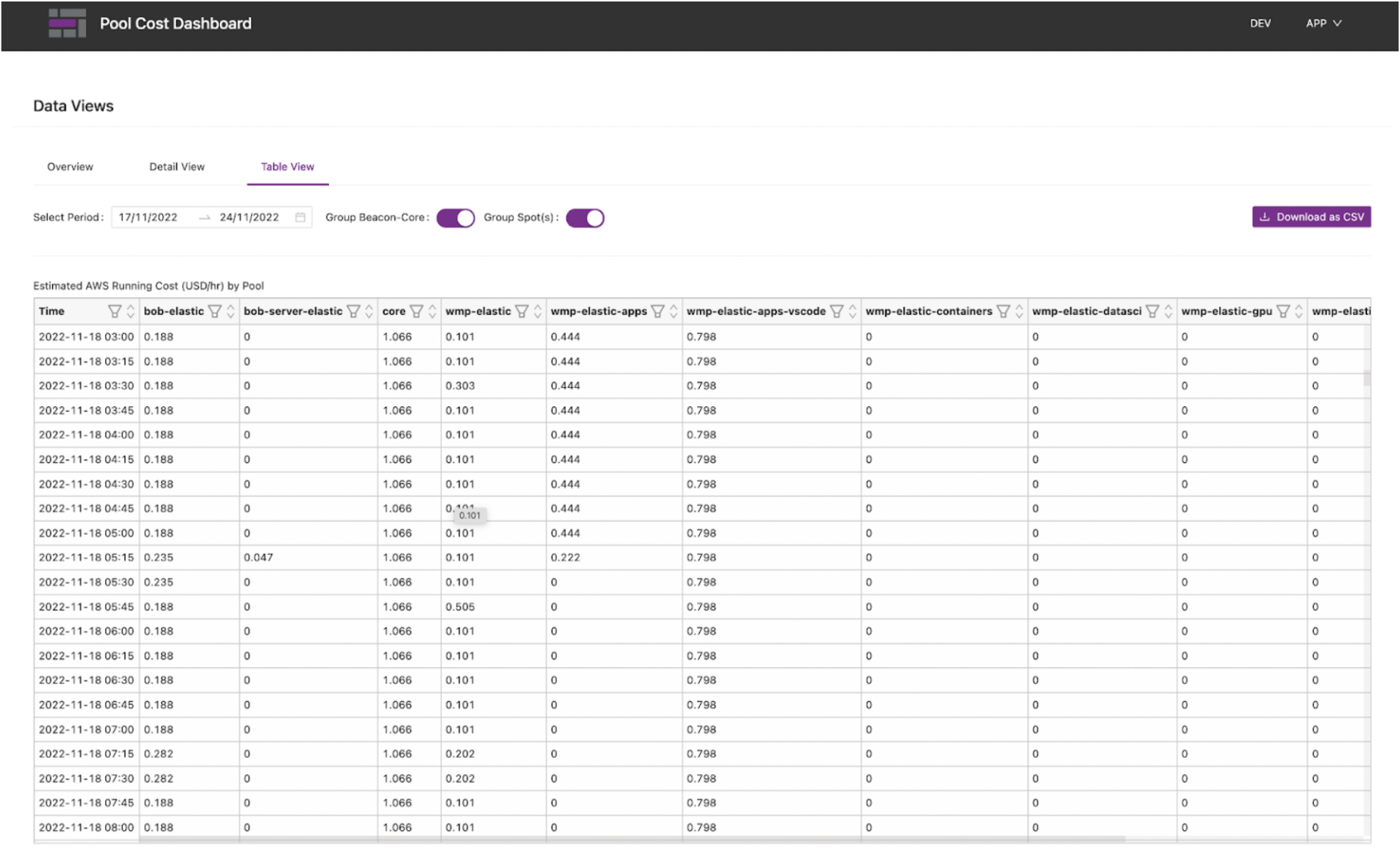The height and width of the screenshot is (854, 1400).
Task: Click the 0.282 bob-elastic value at 07:15
Action: coord(158,754)
